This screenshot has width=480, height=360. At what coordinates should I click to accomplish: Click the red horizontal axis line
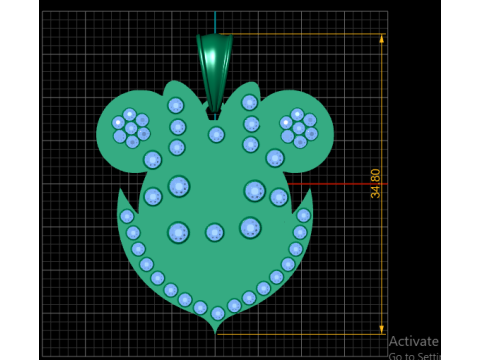pyautogui.click(x=337, y=184)
